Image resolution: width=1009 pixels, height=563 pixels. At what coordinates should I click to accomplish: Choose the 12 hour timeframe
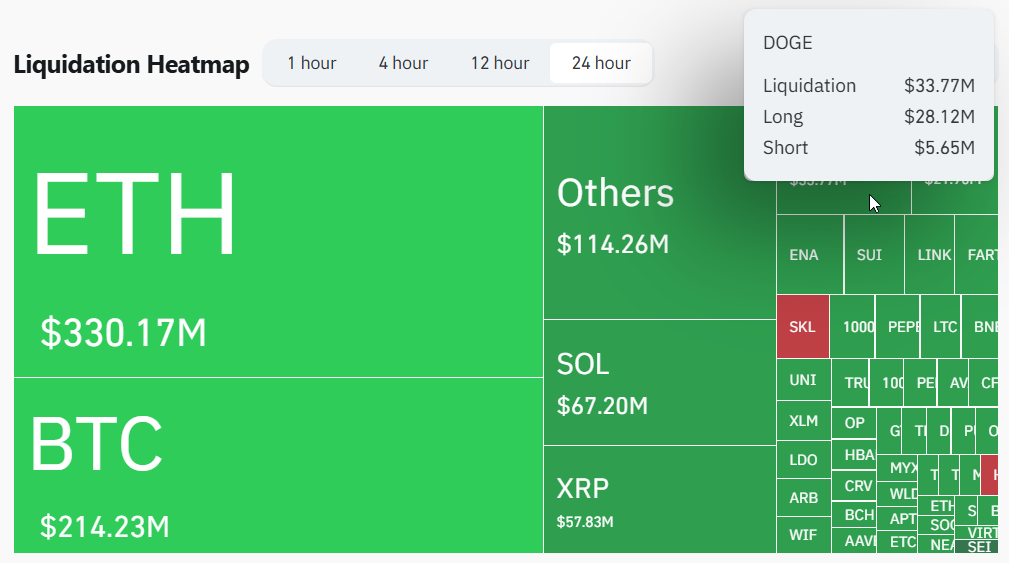click(x=500, y=63)
